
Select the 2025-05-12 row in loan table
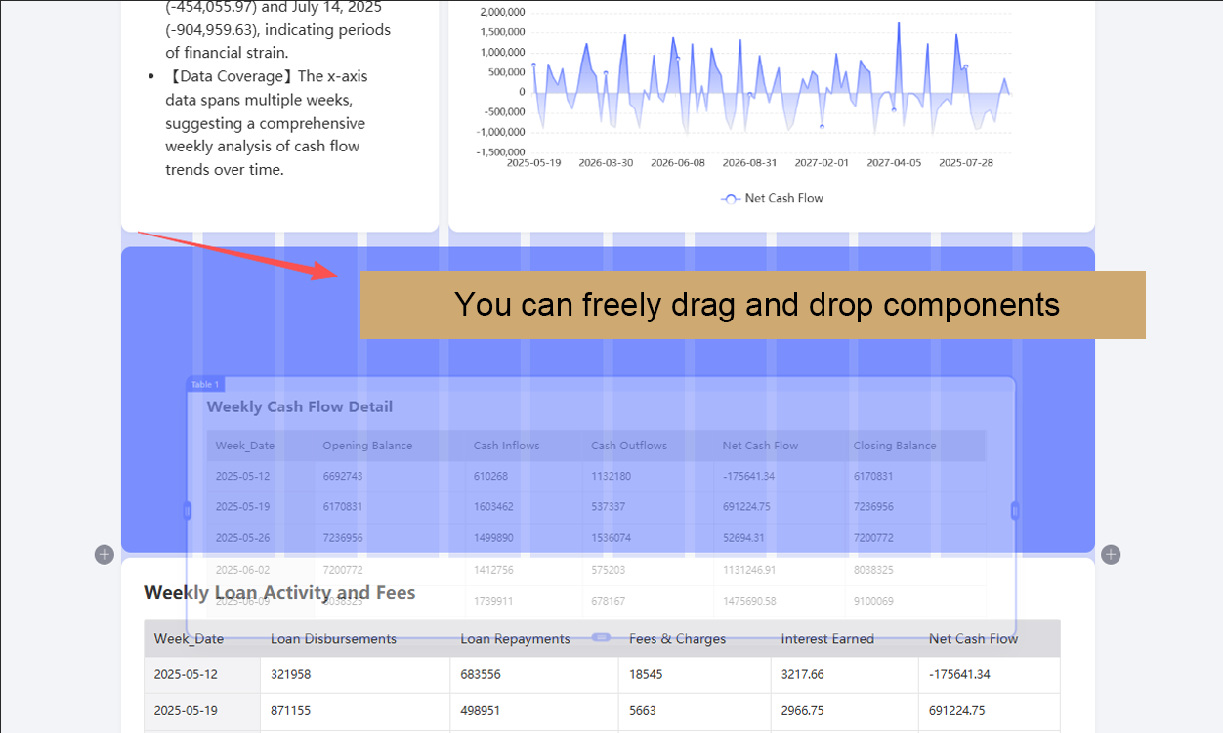[x=186, y=675]
